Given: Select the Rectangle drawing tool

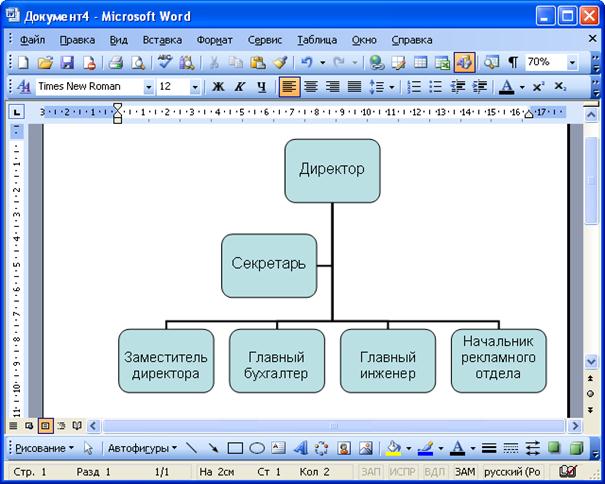Looking at the screenshot, I should coord(235,448).
